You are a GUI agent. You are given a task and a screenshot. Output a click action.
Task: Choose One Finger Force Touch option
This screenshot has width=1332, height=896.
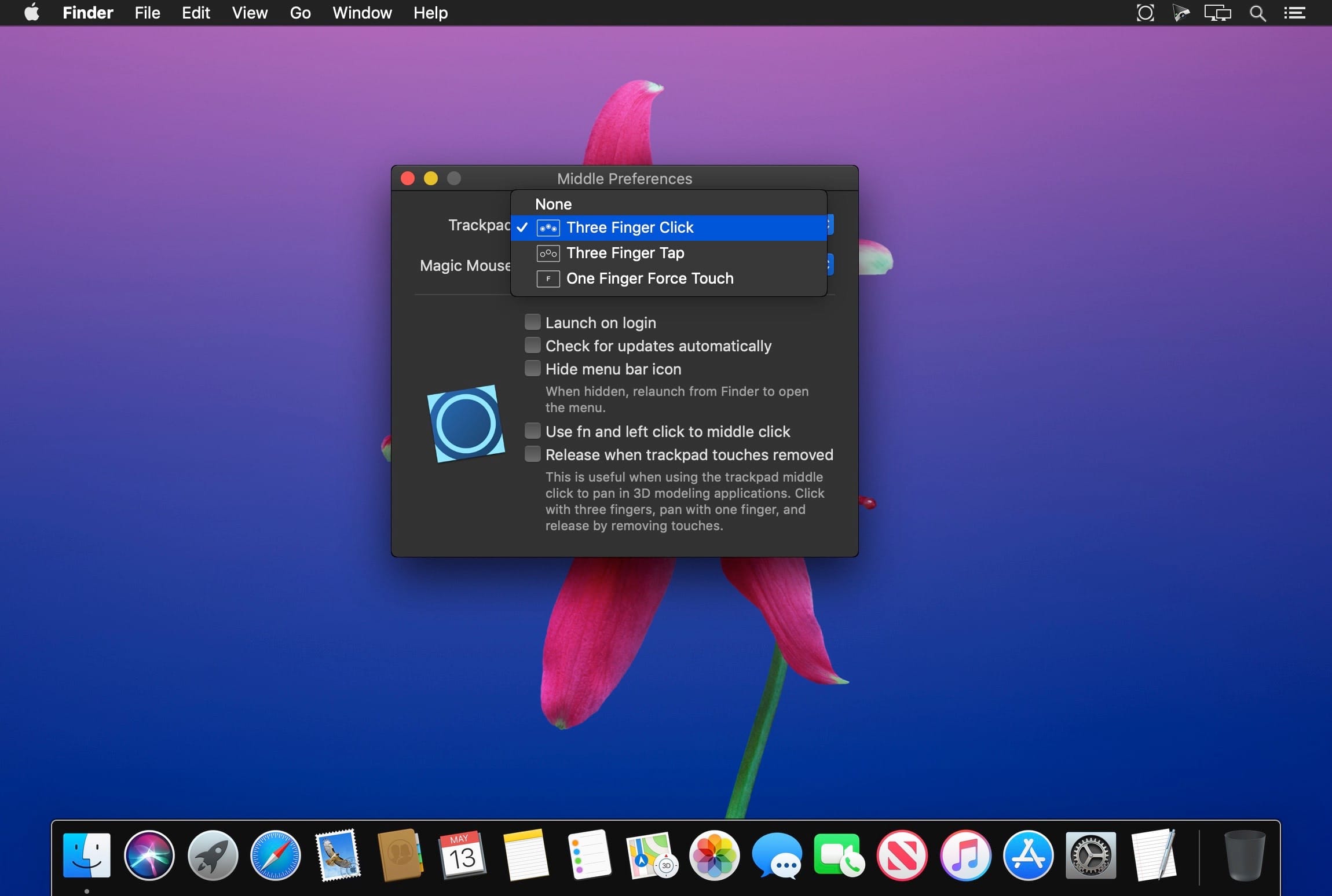click(x=649, y=278)
